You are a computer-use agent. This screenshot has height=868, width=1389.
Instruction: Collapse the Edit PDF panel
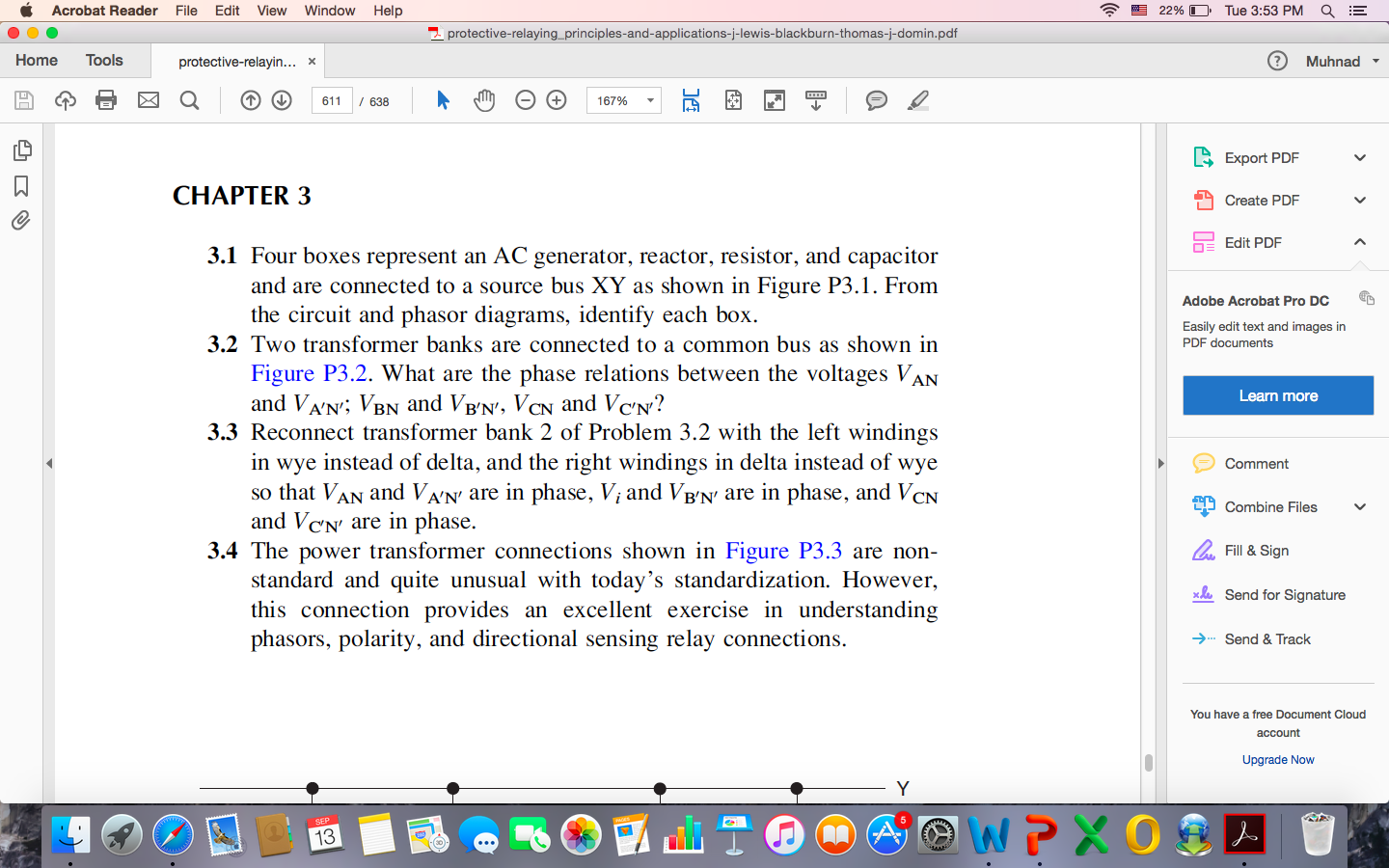[1360, 242]
